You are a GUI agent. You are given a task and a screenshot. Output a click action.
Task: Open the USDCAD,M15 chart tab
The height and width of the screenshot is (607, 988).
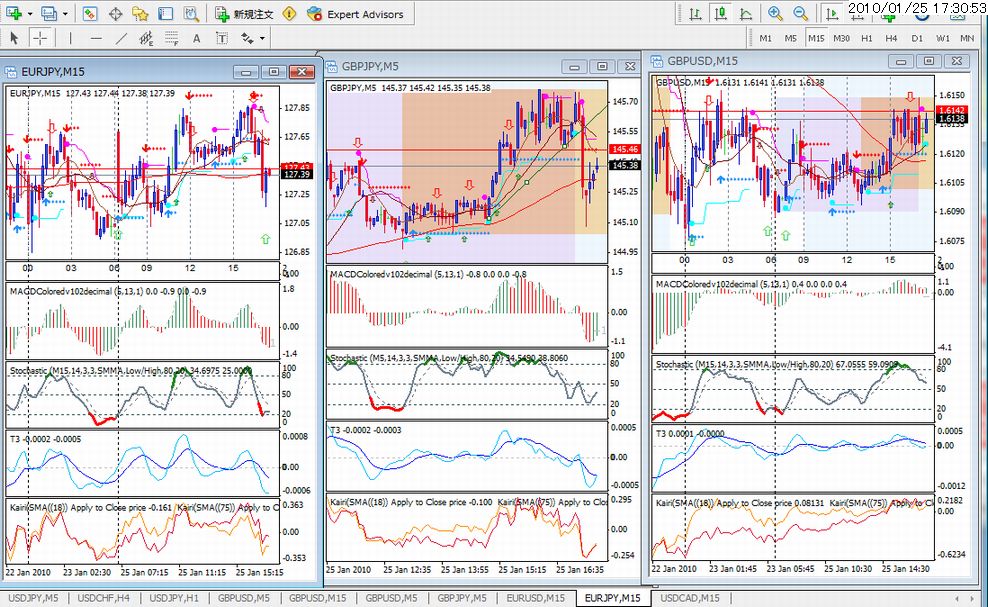688,598
